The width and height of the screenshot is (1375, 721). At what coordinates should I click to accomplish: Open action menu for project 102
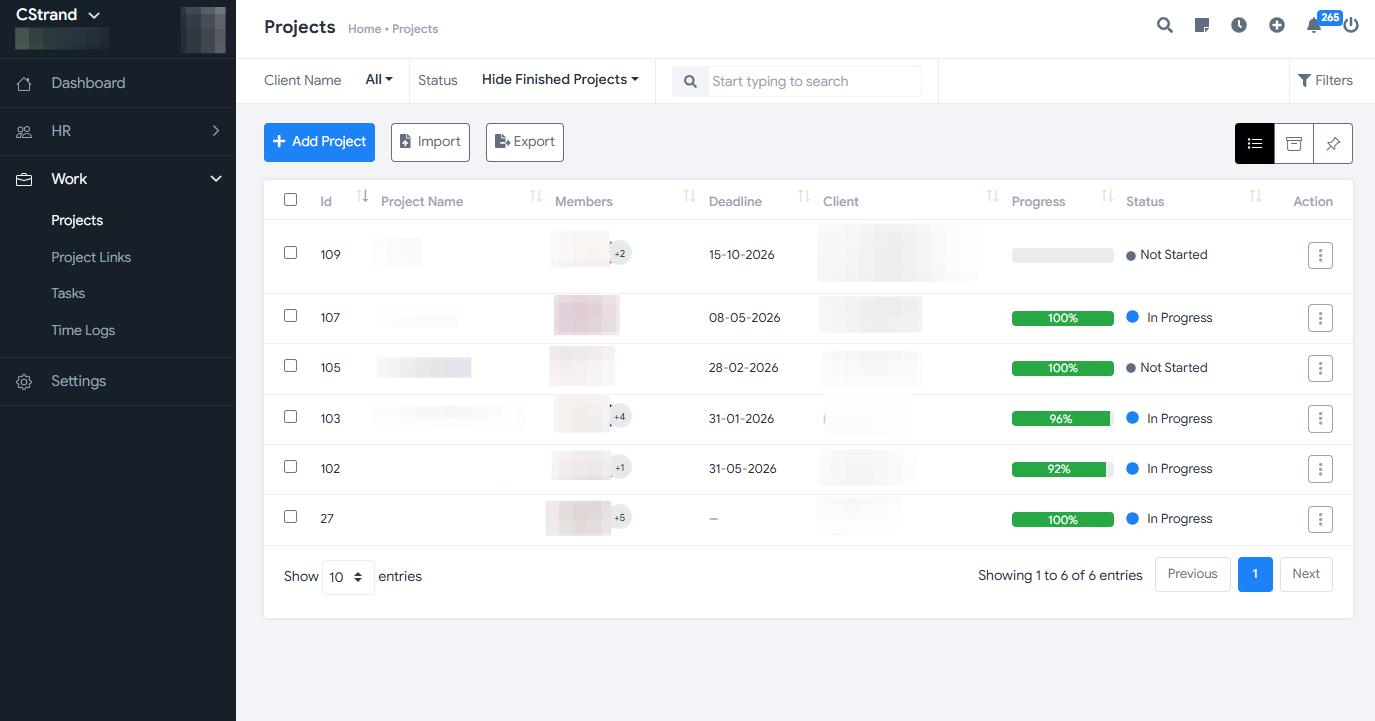(x=1320, y=469)
